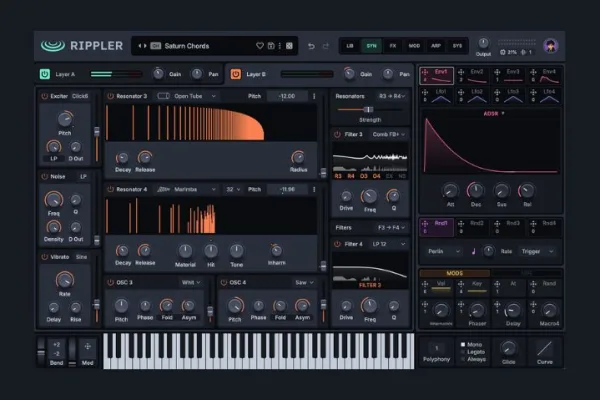
Task: Open the R3 → R4 resonator routing dropdown
Action: click(x=392, y=96)
